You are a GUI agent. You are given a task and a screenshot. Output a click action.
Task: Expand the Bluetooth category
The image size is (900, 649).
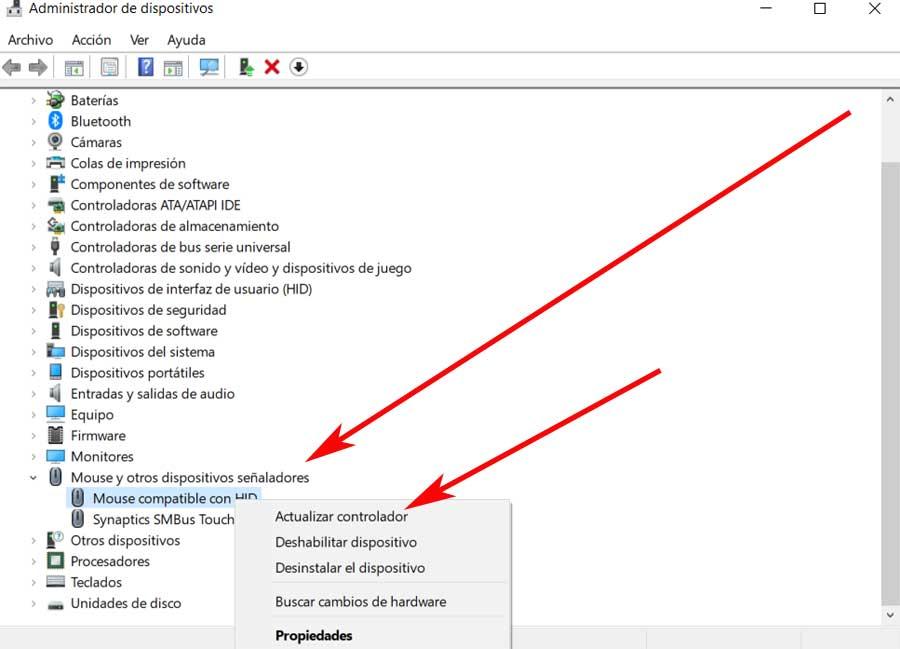click(33, 121)
